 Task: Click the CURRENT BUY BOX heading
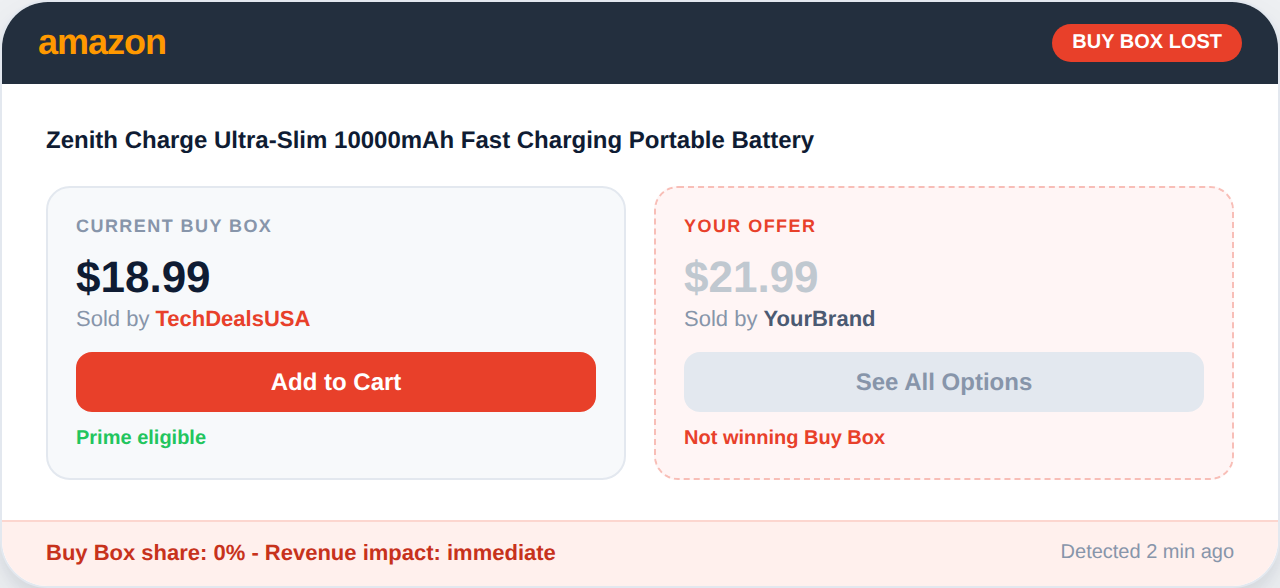tap(174, 226)
